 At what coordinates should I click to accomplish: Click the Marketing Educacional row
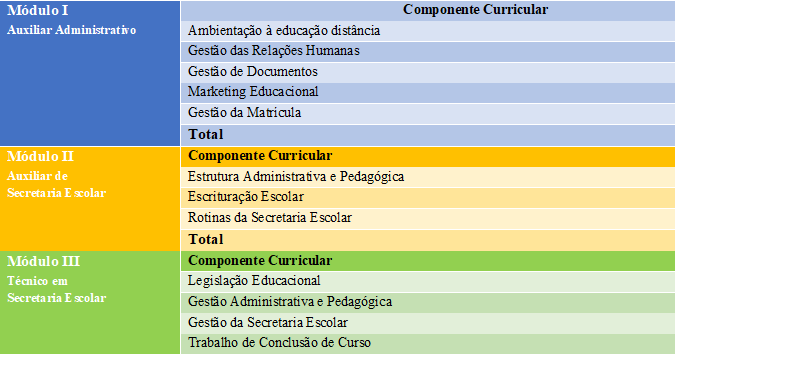[428, 93]
